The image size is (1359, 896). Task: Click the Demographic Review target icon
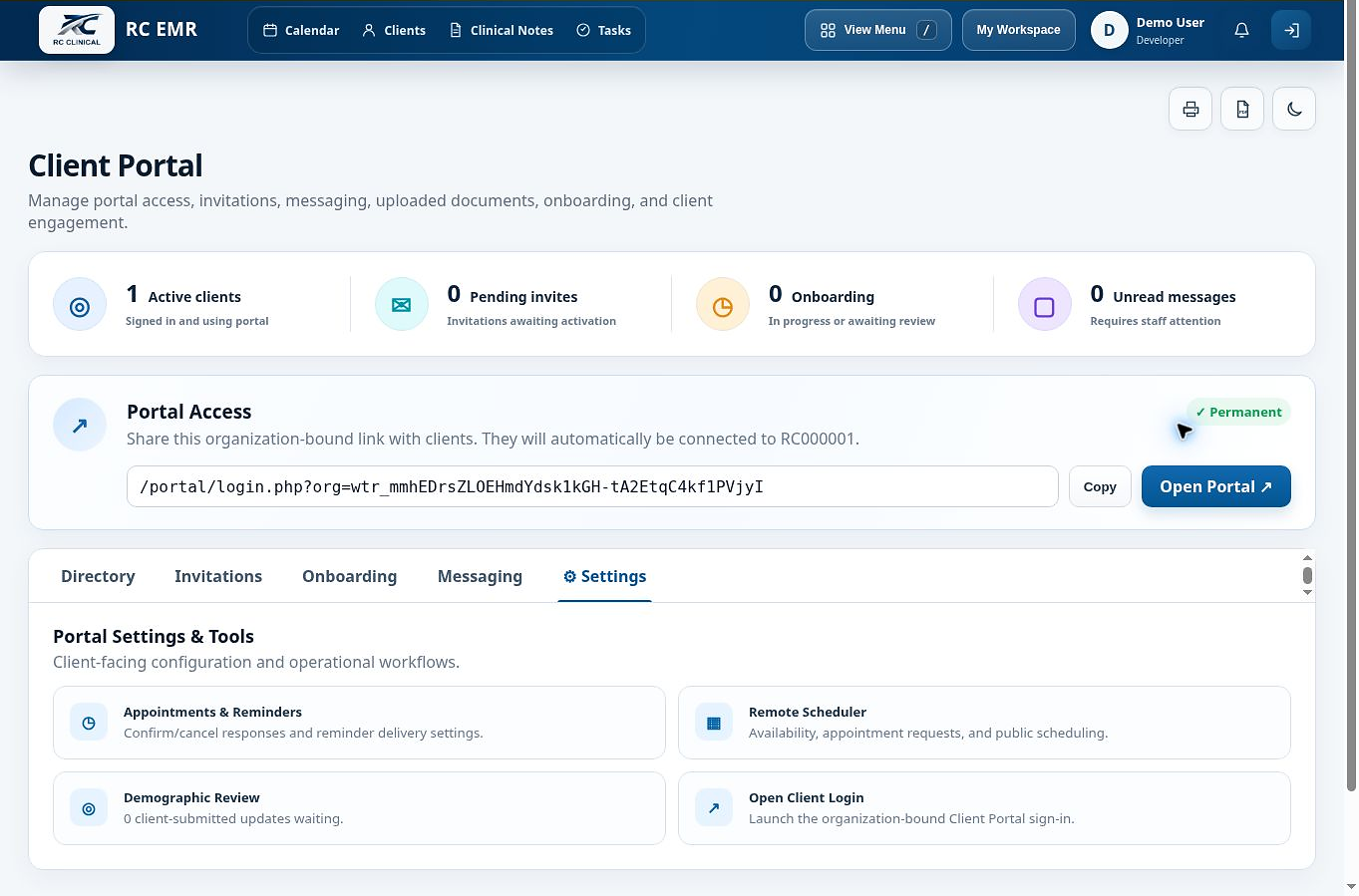pyautogui.click(x=89, y=808)
